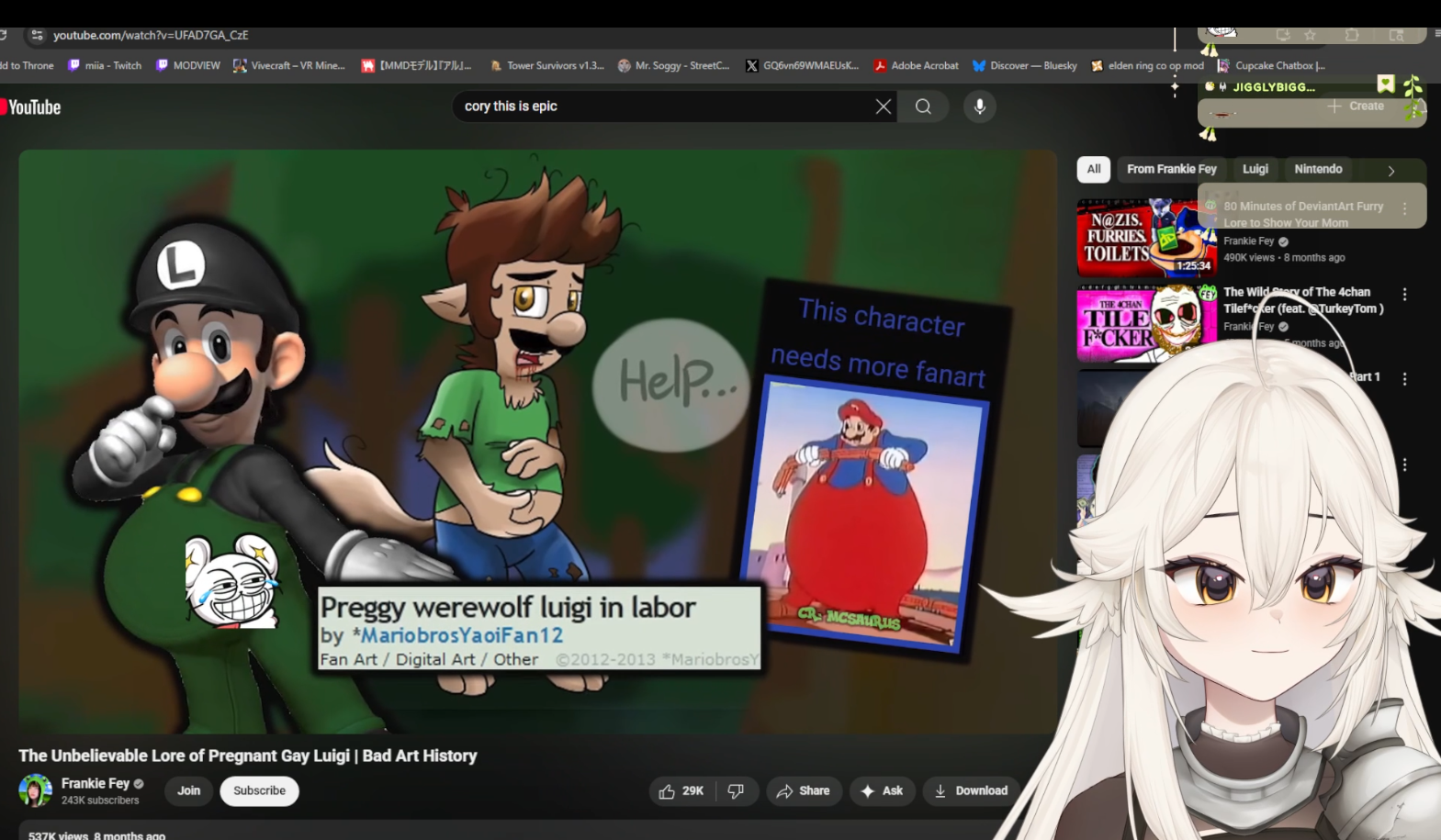The image size is (1441, 840).
Task: Open the miia - Twitch bookmark
Action: [105, 65]
